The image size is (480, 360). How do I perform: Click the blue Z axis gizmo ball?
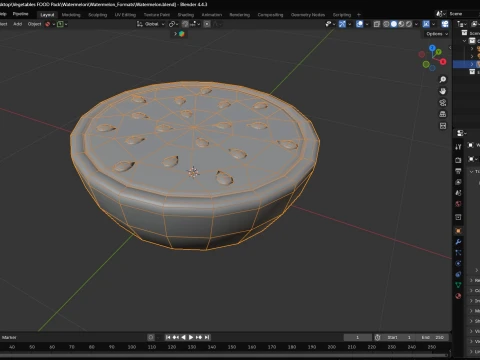432,48
